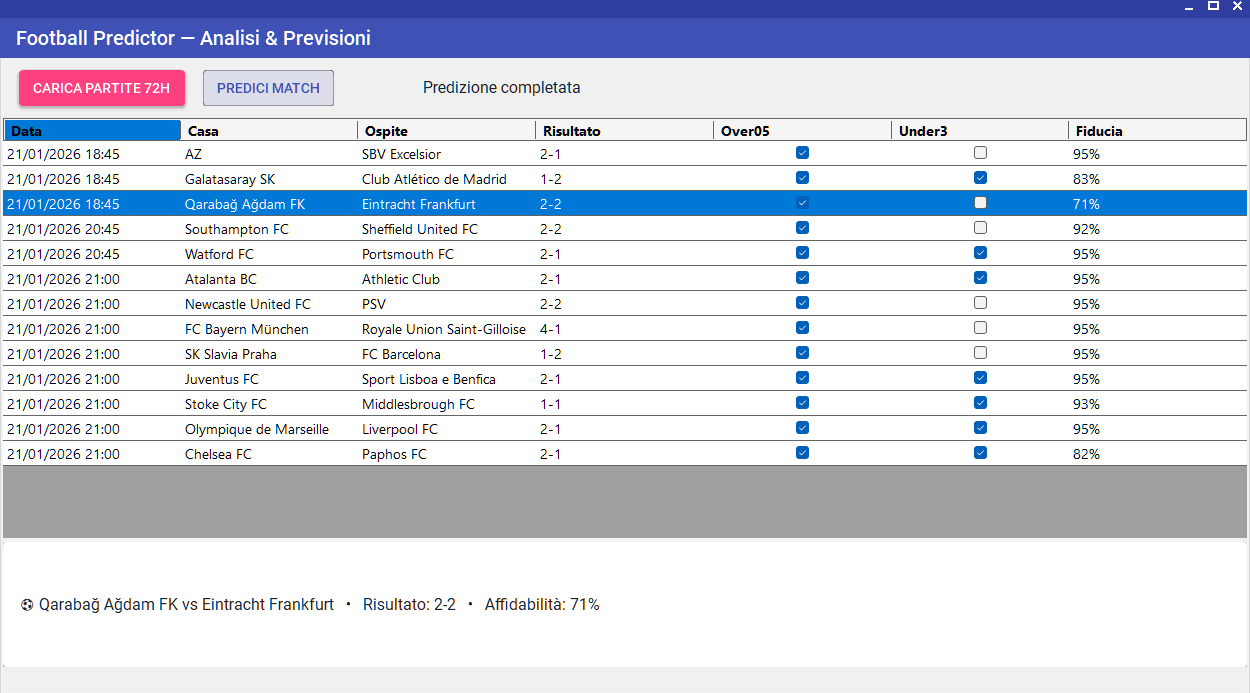
Task: Click the PSV cell
Action: (446, 304)
